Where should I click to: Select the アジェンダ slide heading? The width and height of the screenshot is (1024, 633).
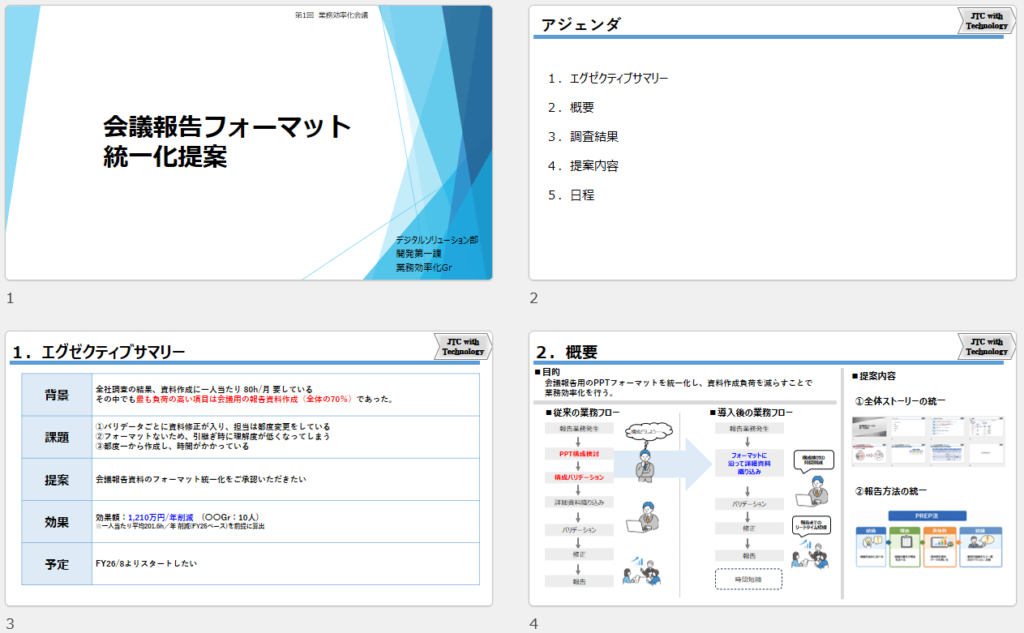pyautogui.click(x=581, y=25)
